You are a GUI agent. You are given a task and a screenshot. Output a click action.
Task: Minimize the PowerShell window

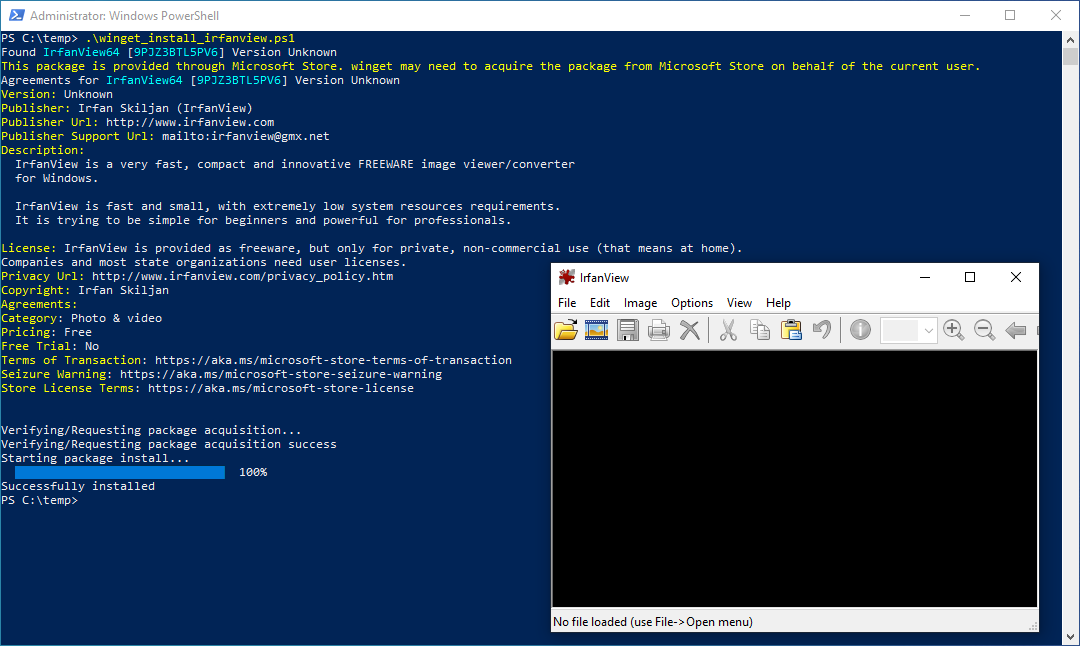coord(965,15)
